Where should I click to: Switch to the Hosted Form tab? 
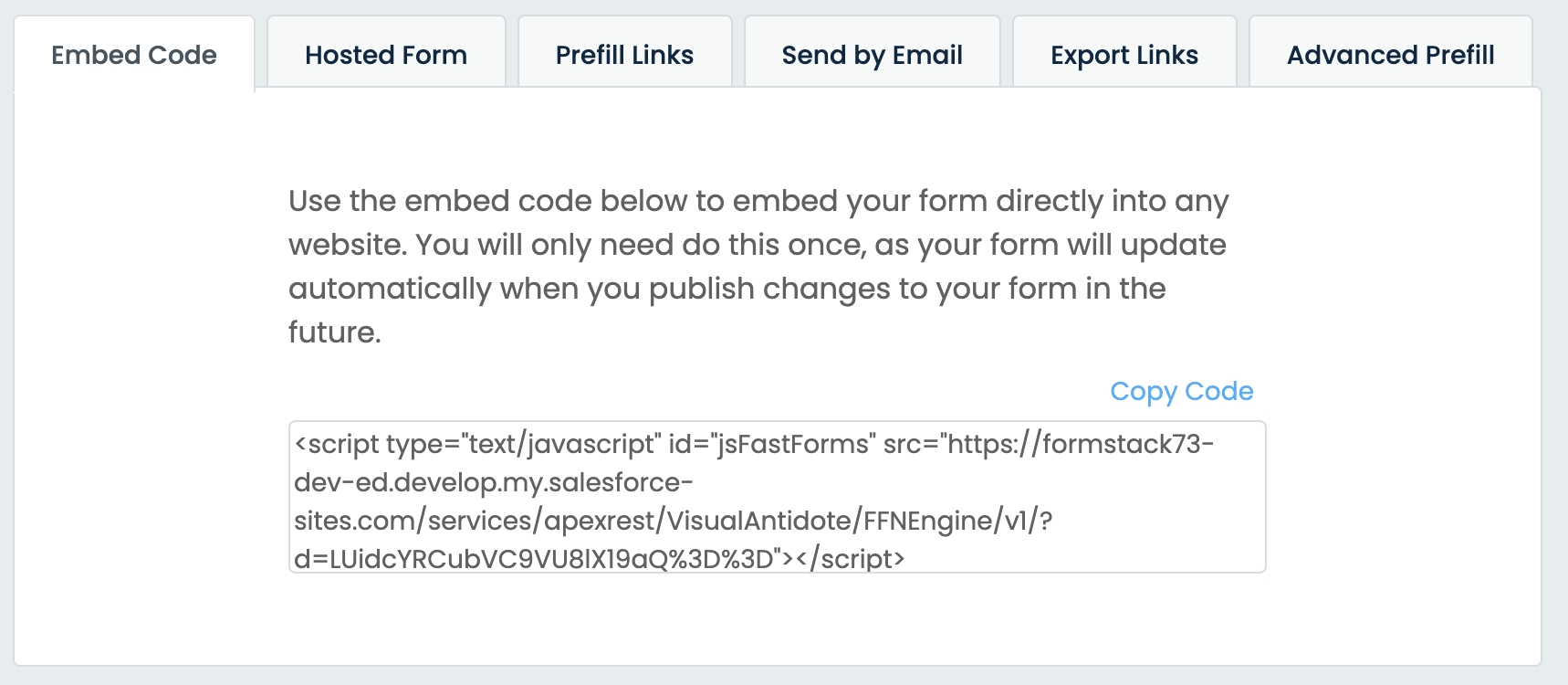pyautogui.click(x=386, y=55)
